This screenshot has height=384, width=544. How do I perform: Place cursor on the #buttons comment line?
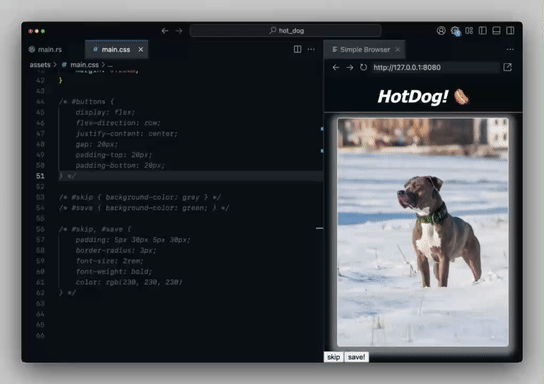pos(87,102)
